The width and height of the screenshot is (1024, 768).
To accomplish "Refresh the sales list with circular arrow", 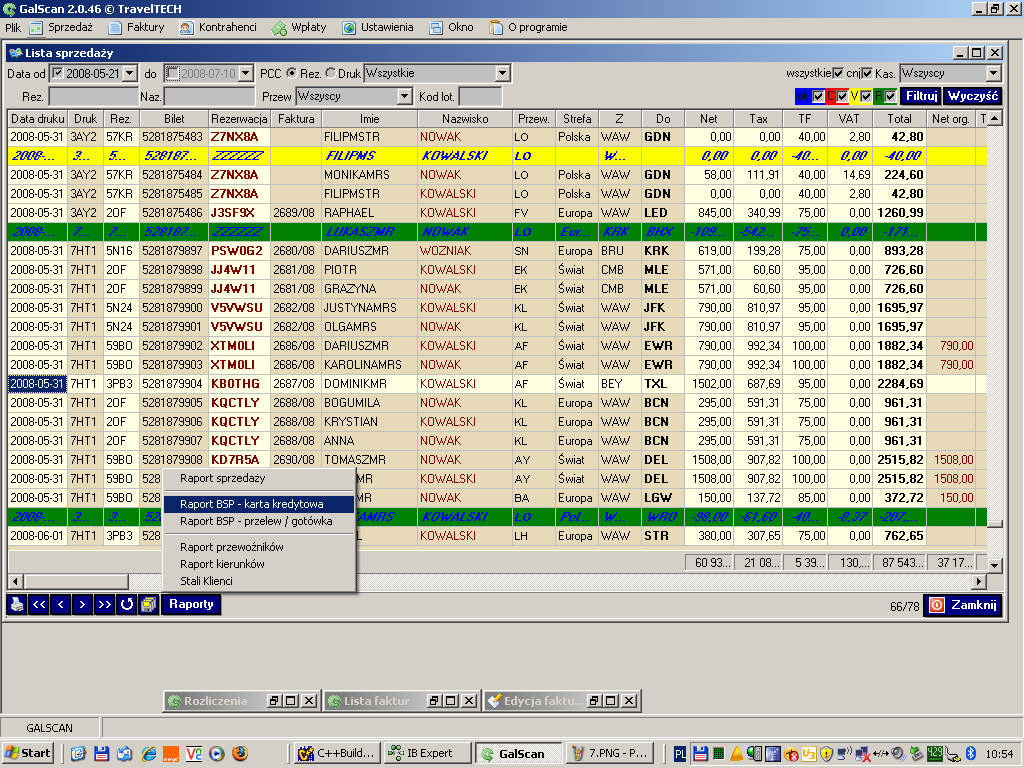I will point(127,604).
